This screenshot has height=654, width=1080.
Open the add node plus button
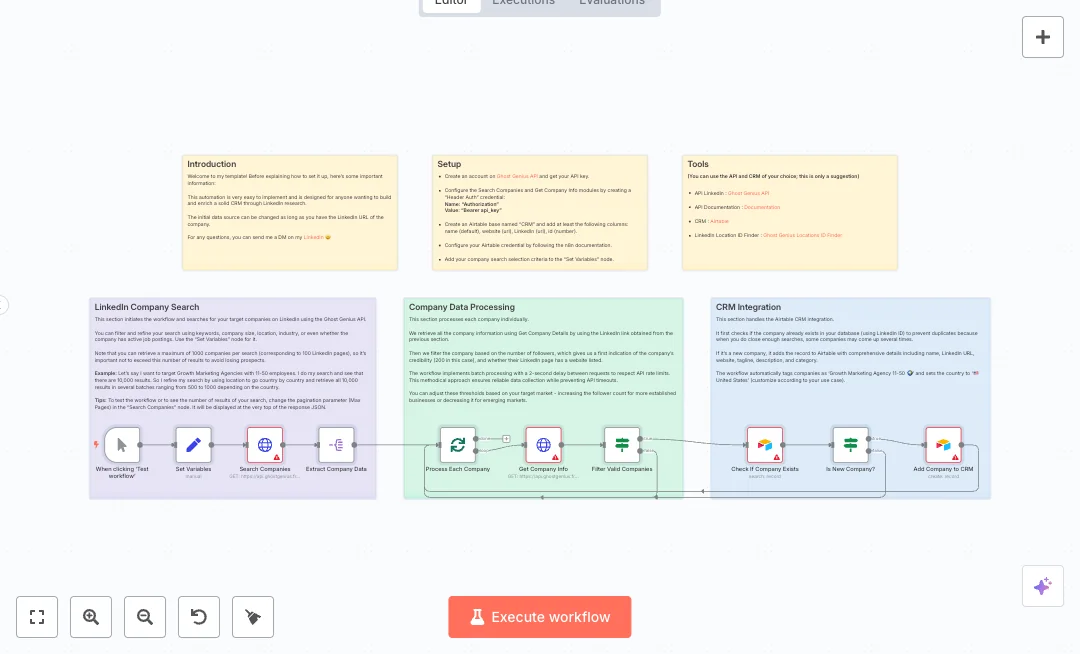click(x=1042, y=37)
